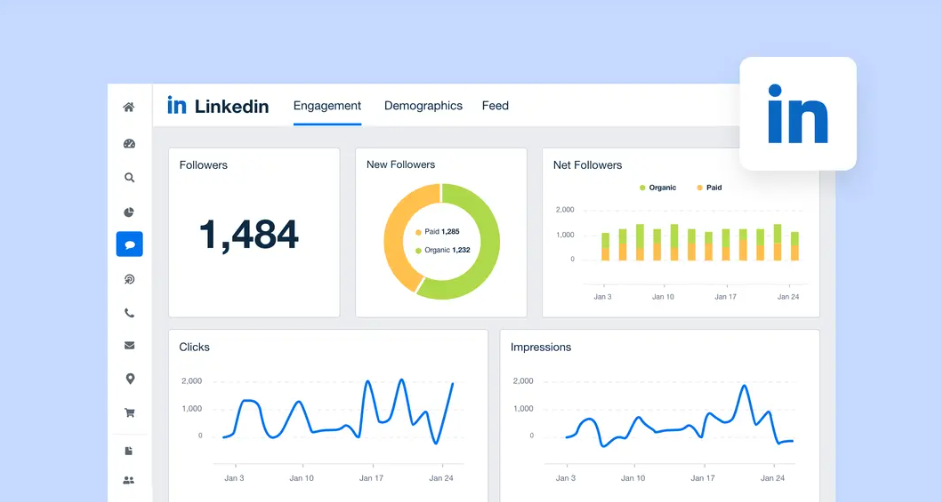Click the 2,000 axis label on Impressions chart
Screen dimensions: 941x502
click(x=523, y=381)
